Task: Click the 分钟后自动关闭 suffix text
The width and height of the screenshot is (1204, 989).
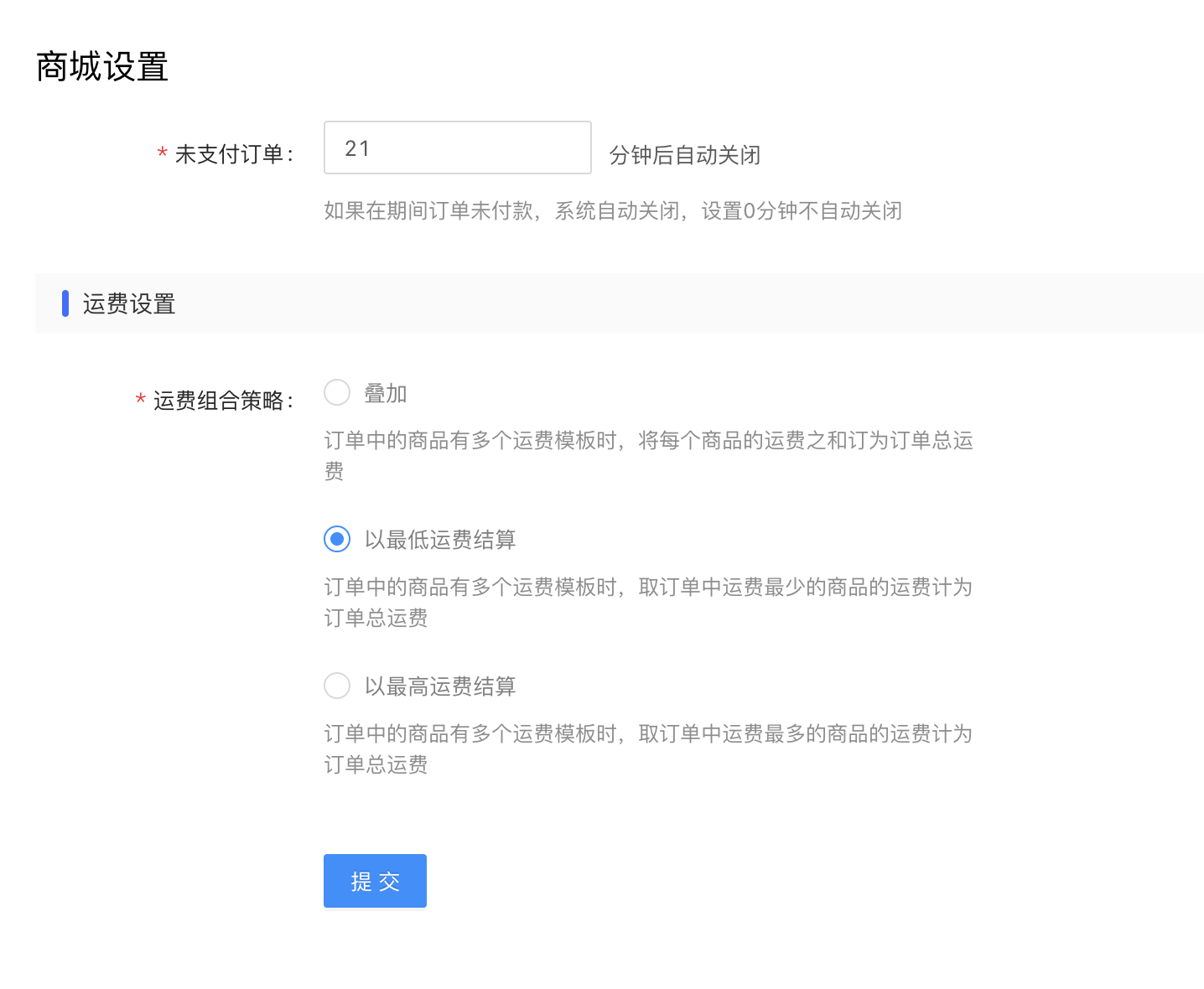Action: [685, 155]
